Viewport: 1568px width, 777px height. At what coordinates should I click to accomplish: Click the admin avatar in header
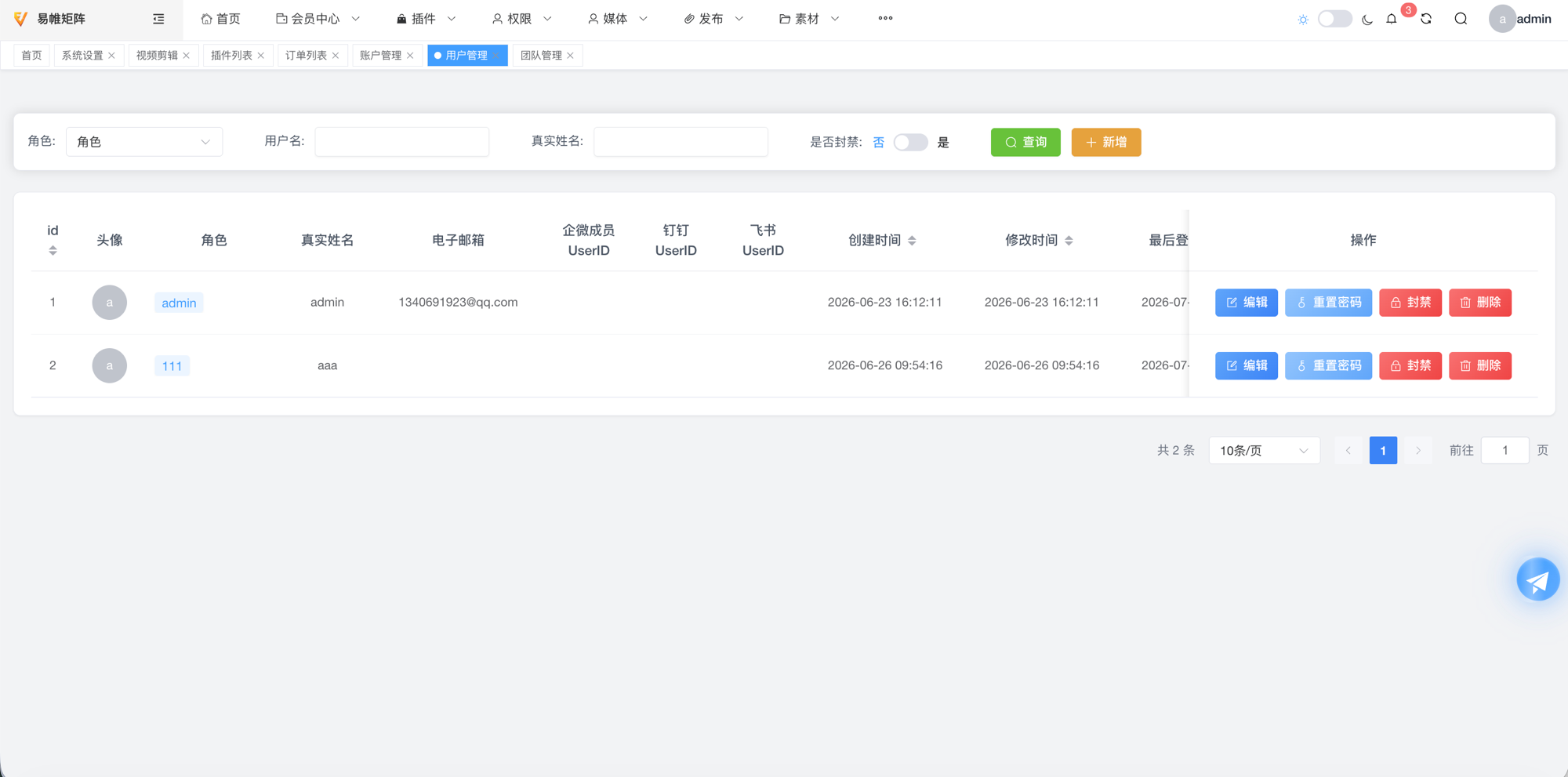(1501, 19)
